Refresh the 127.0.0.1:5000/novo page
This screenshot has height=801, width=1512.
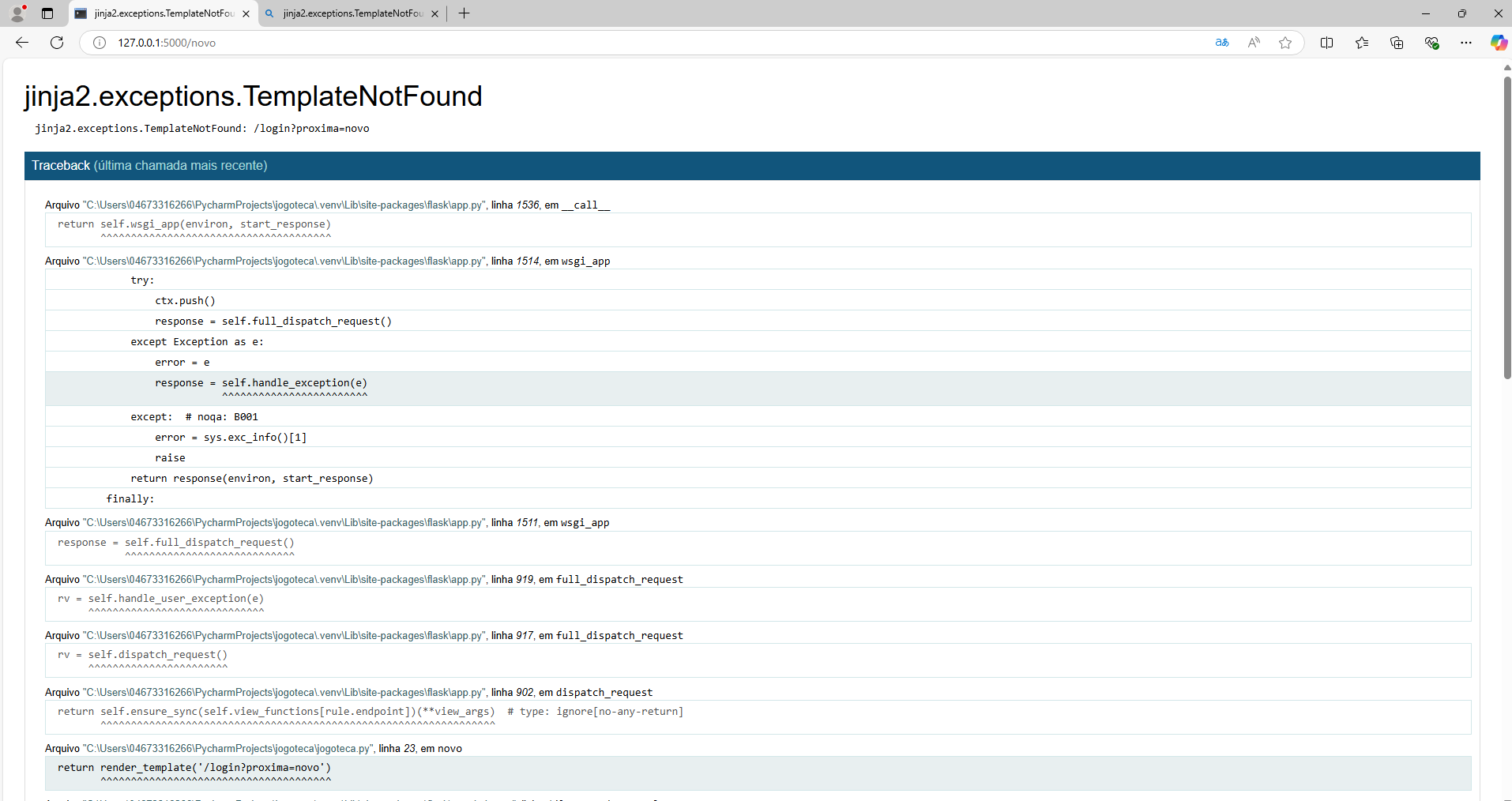57,43
